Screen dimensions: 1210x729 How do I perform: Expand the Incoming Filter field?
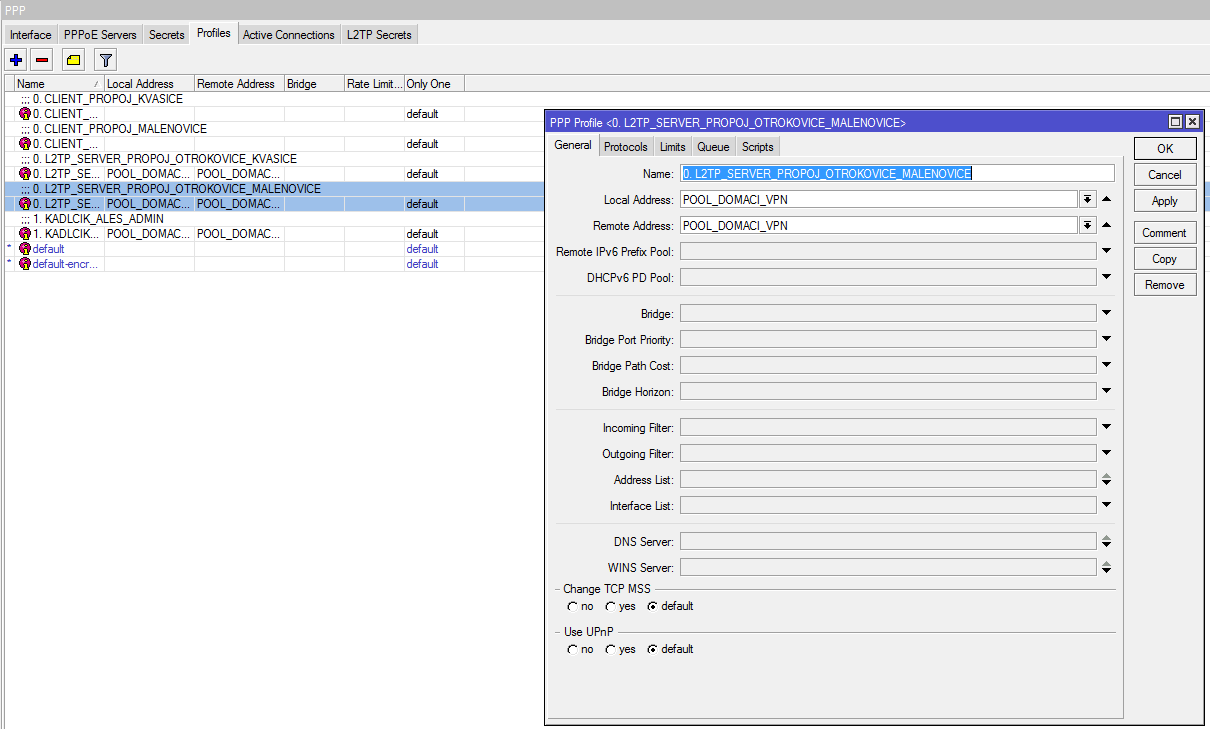[1107, 428]
